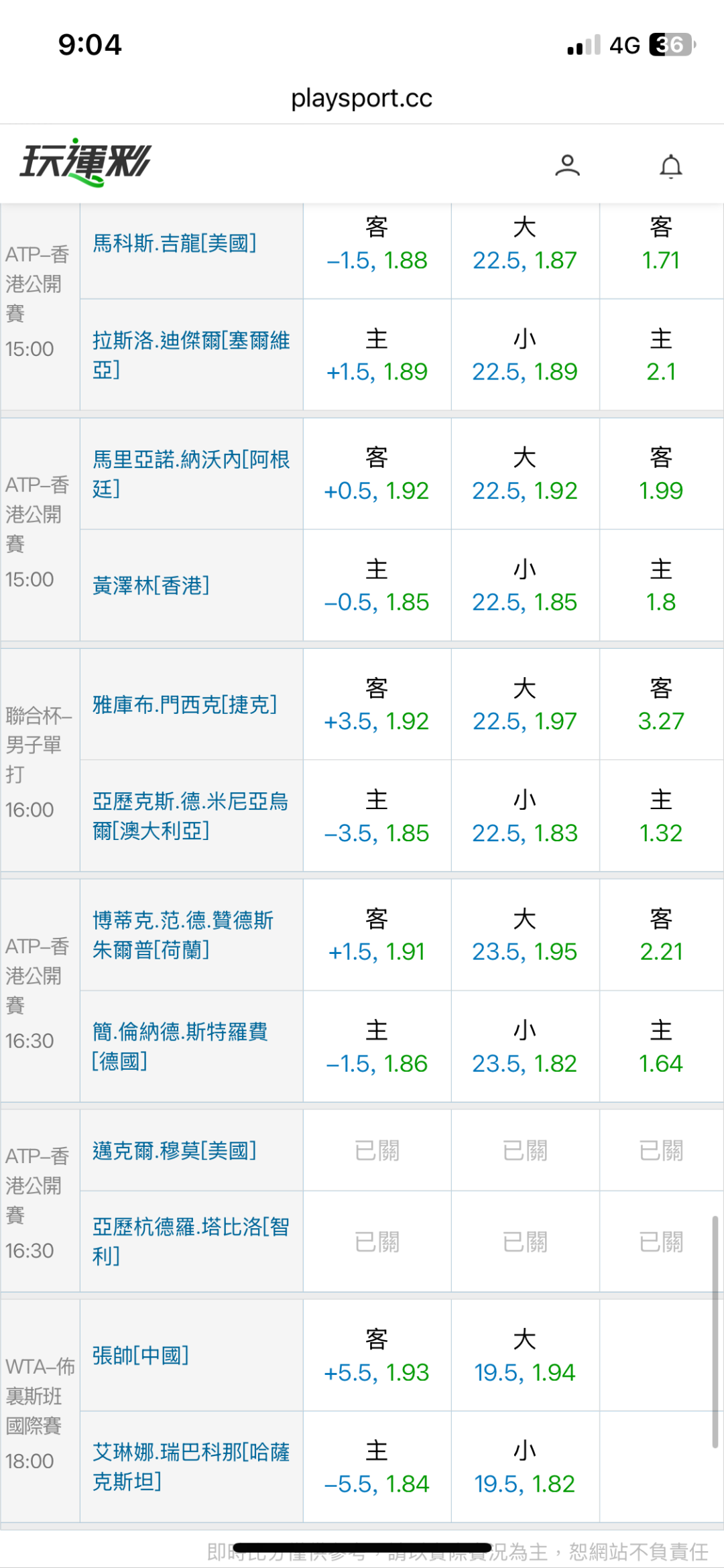
Task: Choose home moneyline odds 1.64
Action: 661,1063
